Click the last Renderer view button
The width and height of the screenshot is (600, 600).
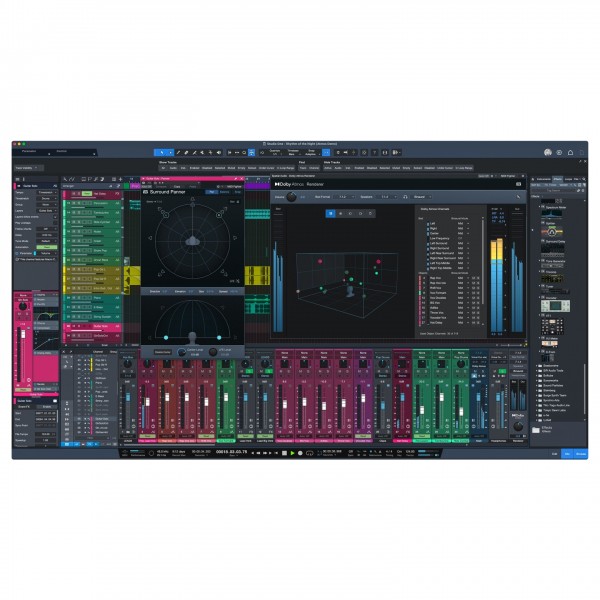coord(370,214)
